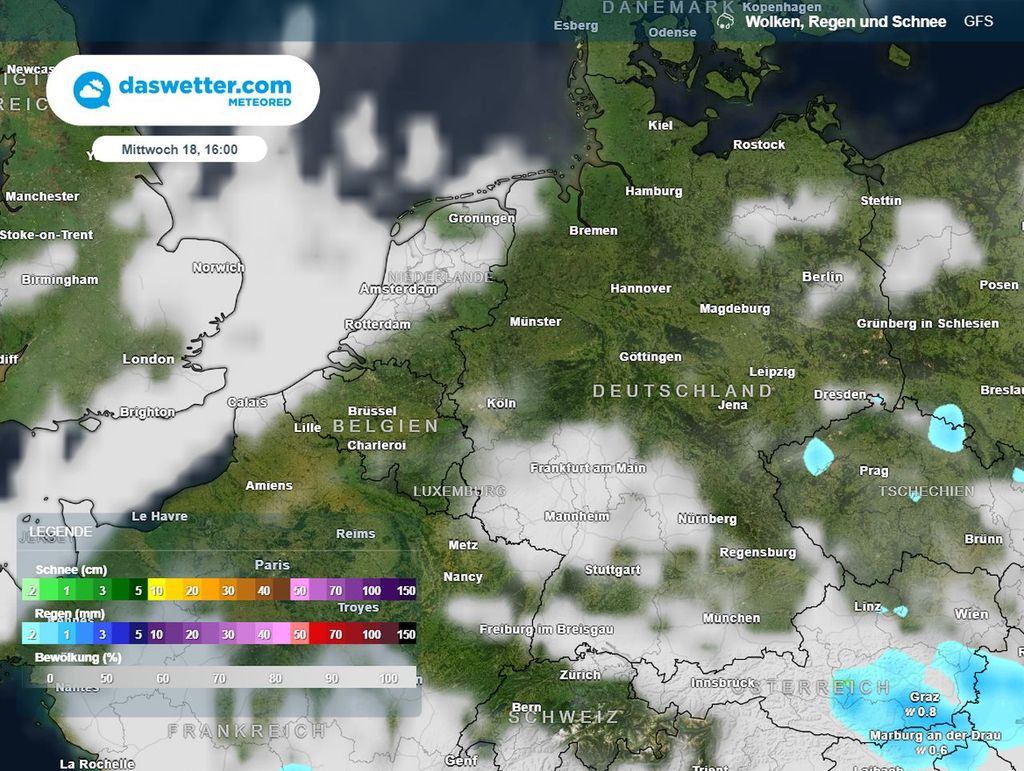Screen dimensions: 1024x771
Task: Click the Frankfurt am Main label
Action: (587, 468)
